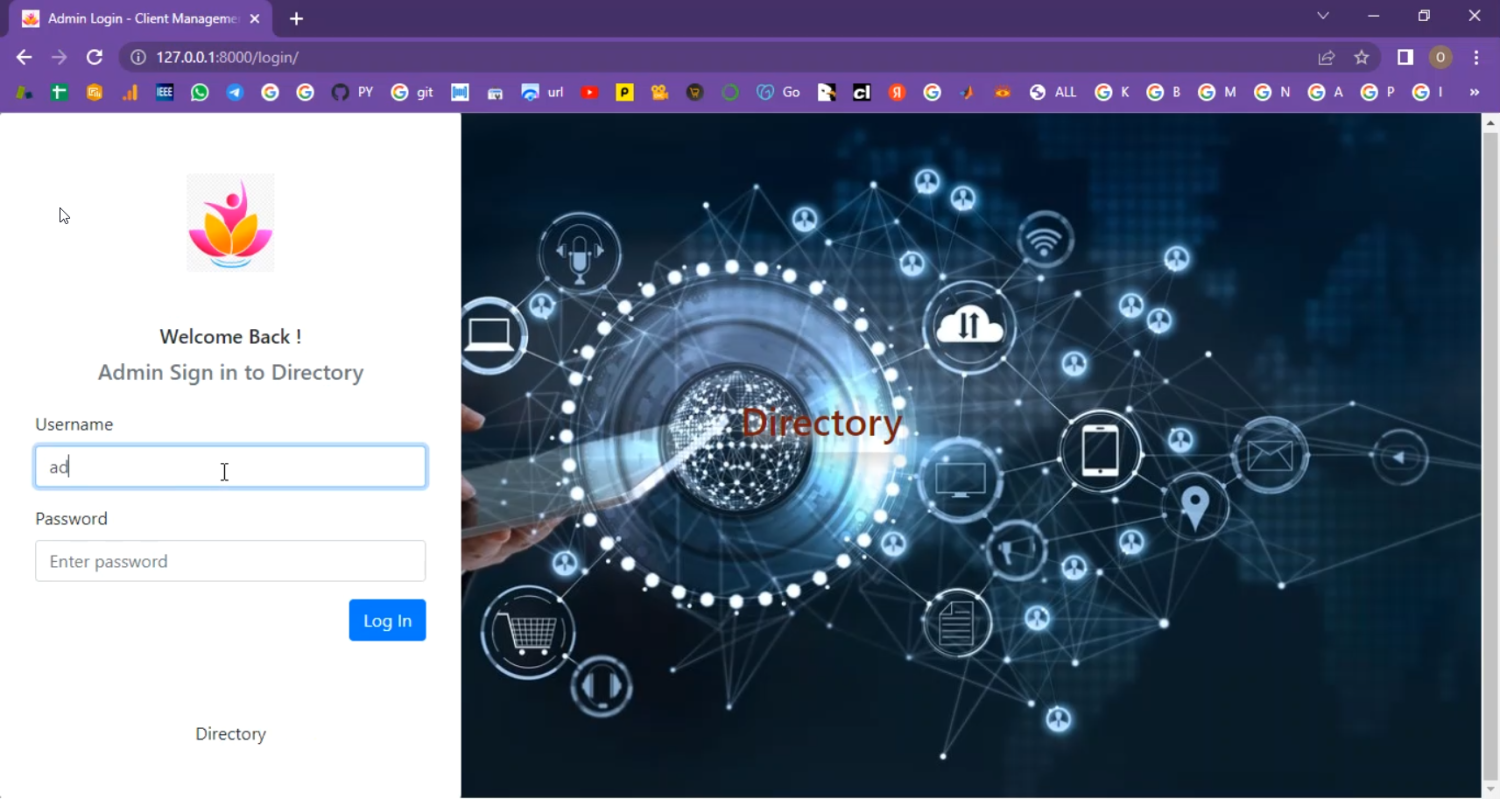Click the 'Password' label
Screen dimensions: 1500x799
[x=71, y=519]
